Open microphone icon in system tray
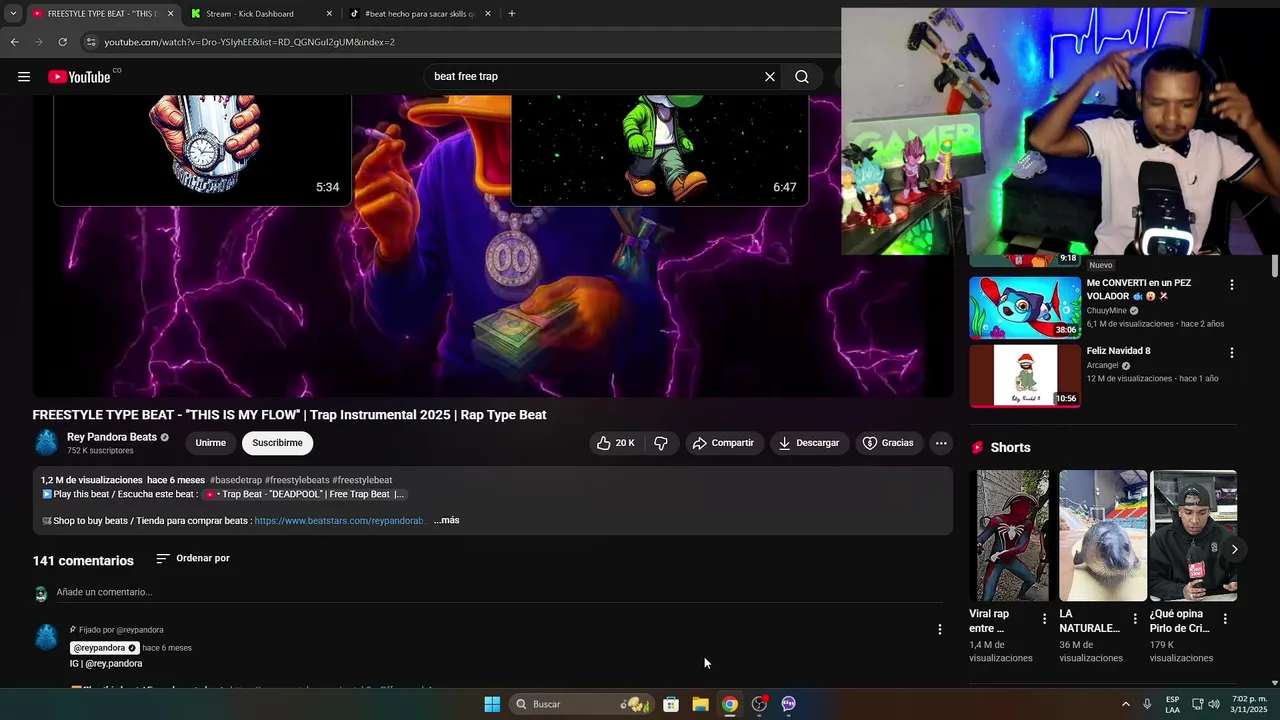 coord(1147,704)
